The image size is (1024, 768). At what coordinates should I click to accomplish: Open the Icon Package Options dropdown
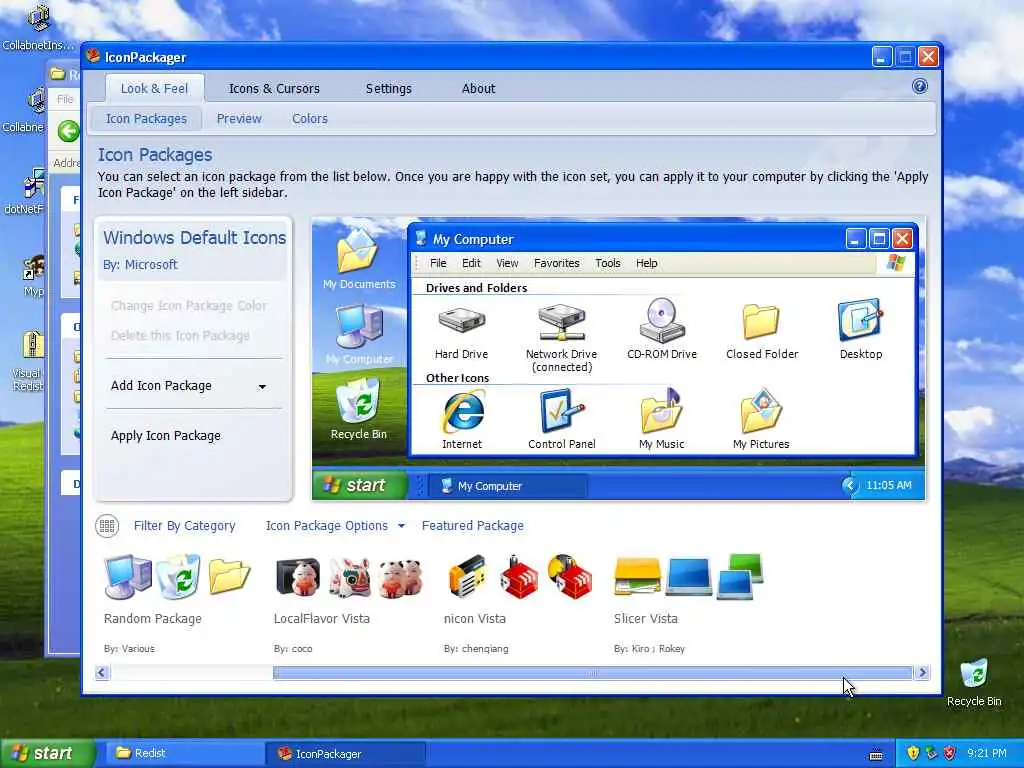[x=335, y=526]
